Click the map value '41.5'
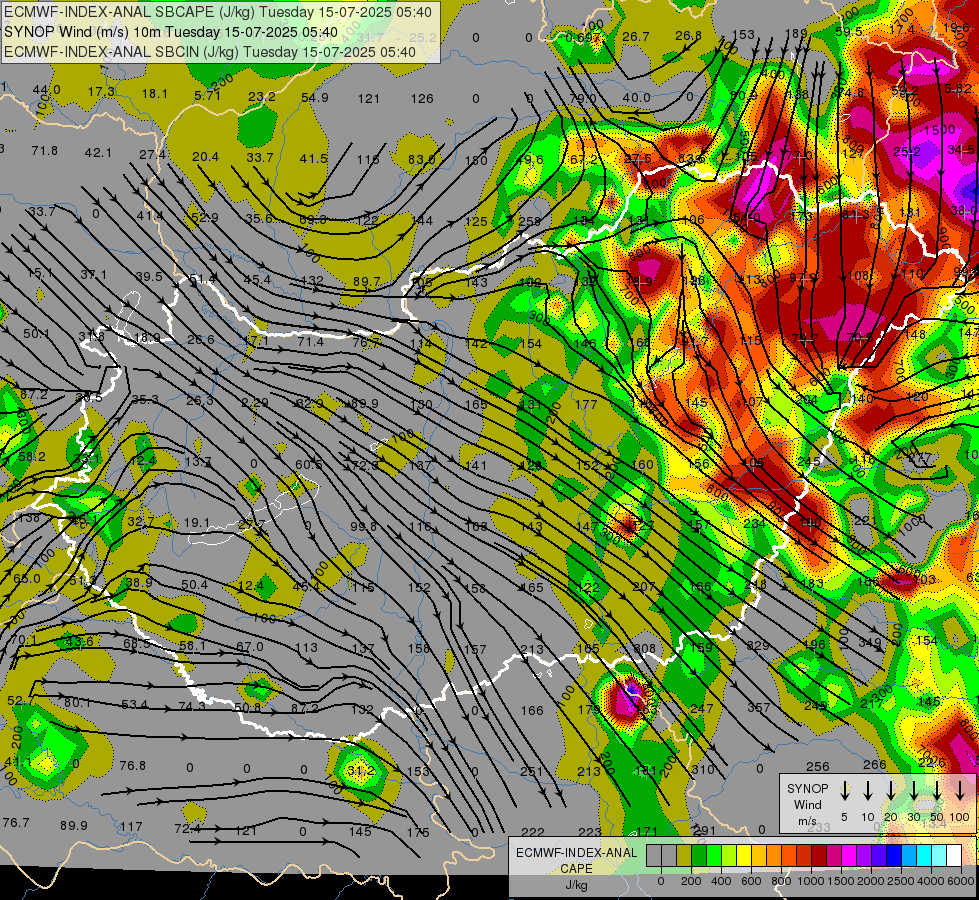 click(x=313, y=159)
